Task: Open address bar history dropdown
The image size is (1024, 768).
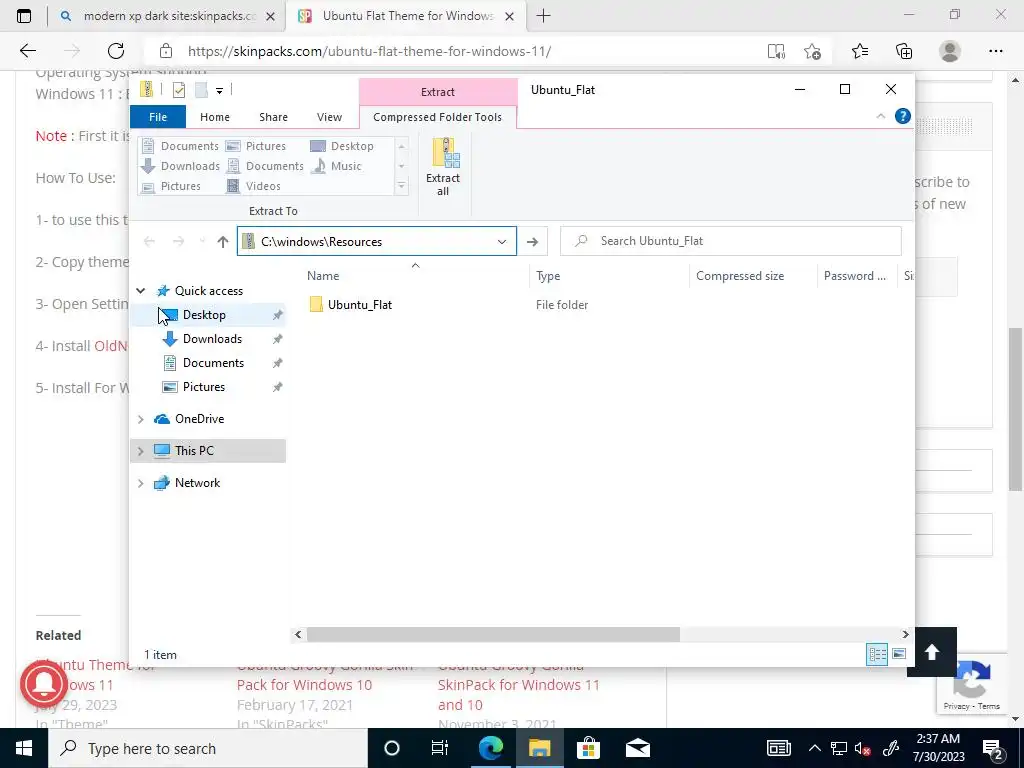Action: point(502,242)
